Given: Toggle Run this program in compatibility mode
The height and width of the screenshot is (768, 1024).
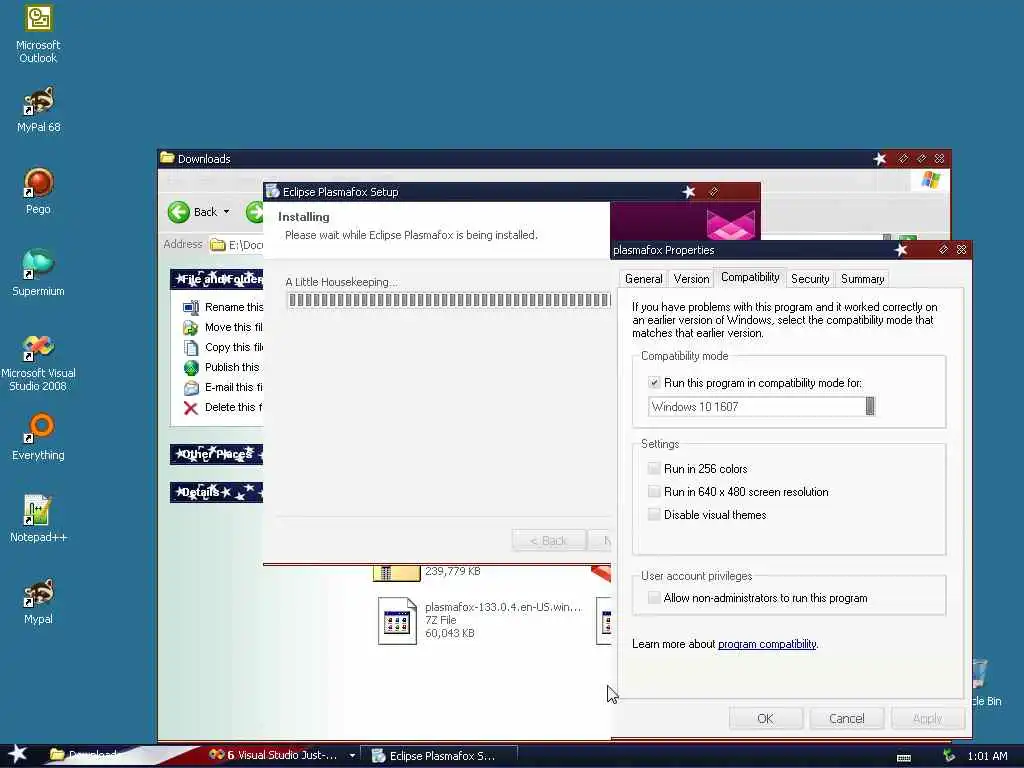Looking at the screenshot, I should point(654,383).
